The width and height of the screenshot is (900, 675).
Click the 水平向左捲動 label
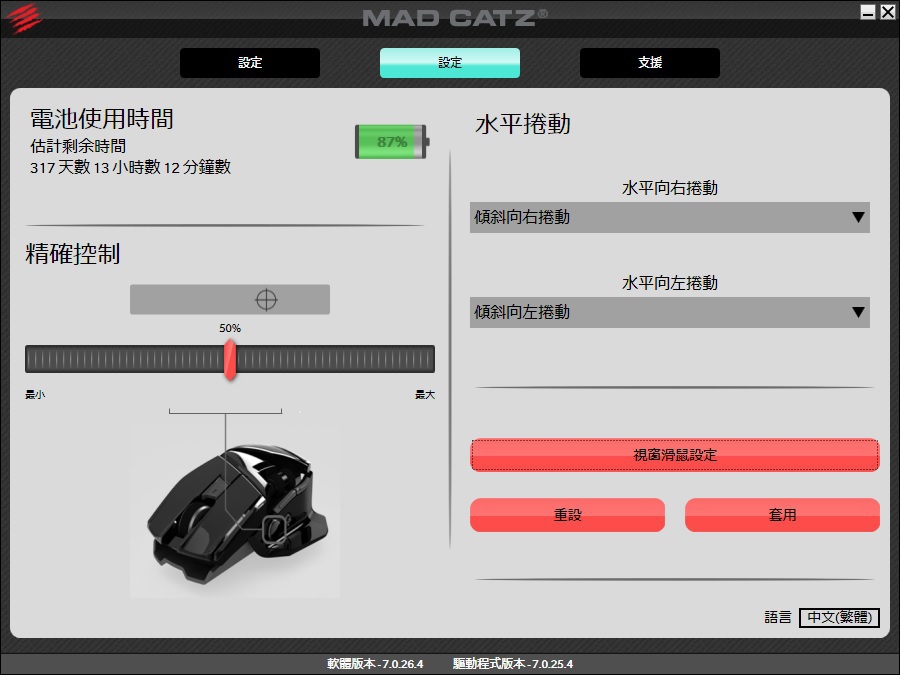(x=670, y=283)
